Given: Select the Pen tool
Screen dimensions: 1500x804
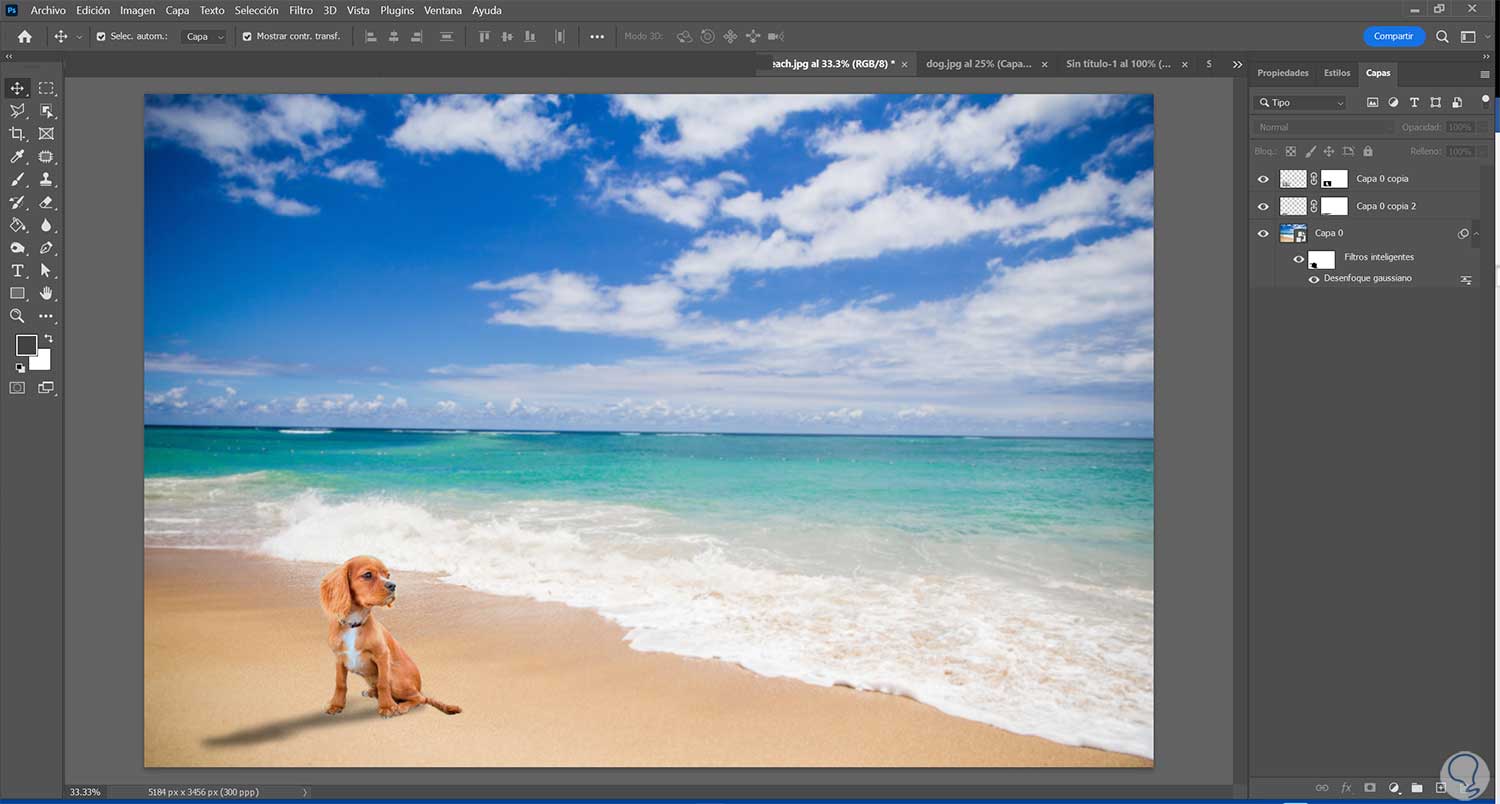Looking at the screenshot, I should [x=46, y=248].
